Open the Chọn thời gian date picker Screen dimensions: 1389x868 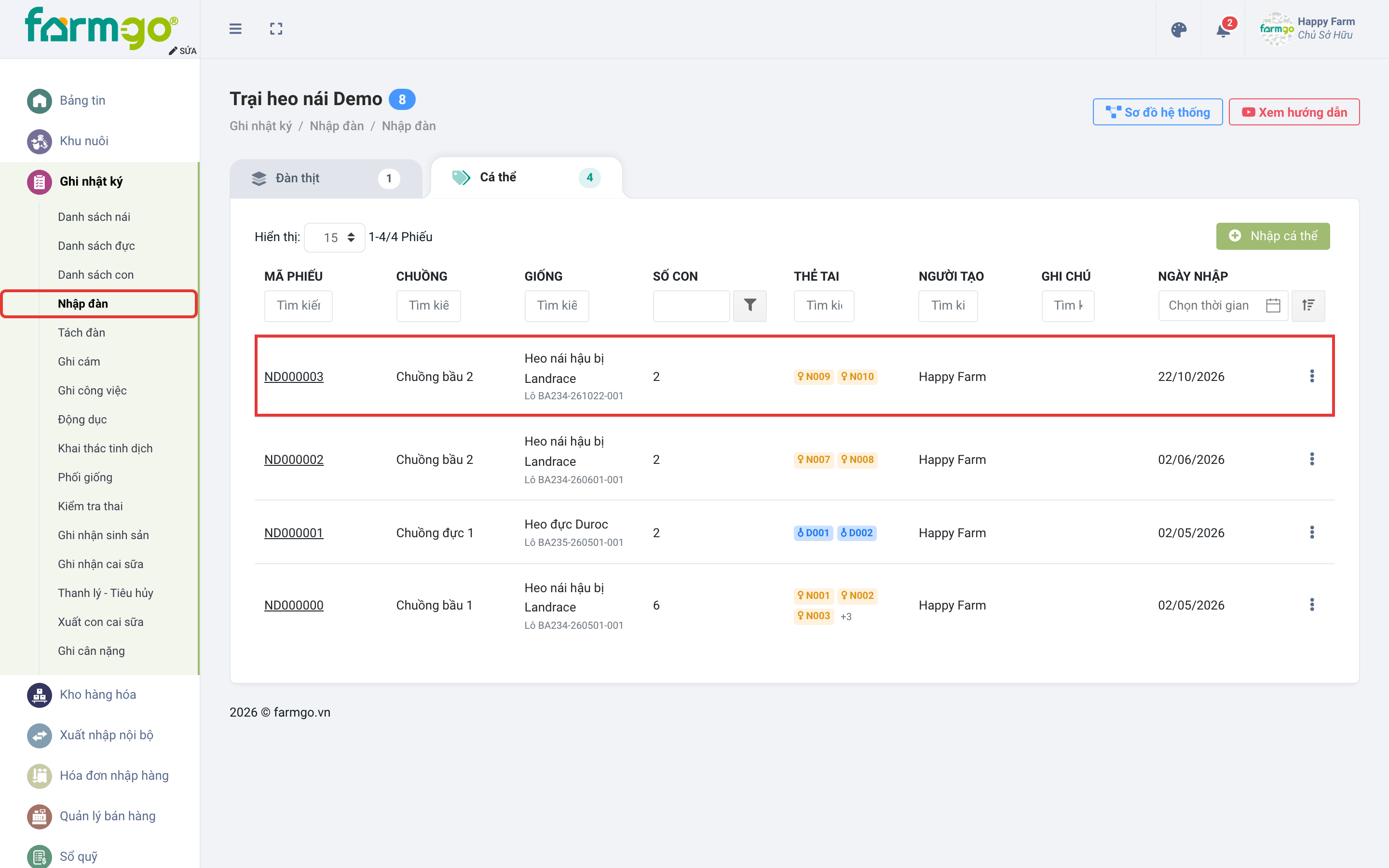1223,305
